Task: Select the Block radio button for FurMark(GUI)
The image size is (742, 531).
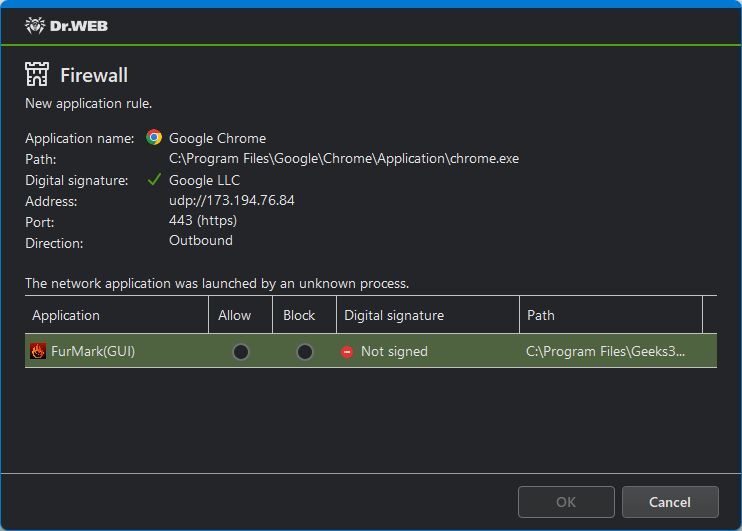Action: 304,352
